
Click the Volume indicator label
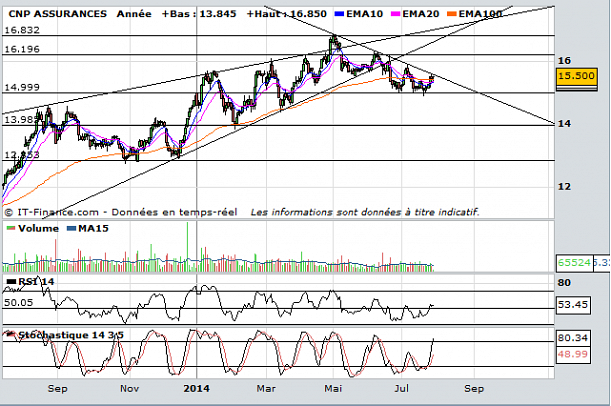(x=38, y=228)
